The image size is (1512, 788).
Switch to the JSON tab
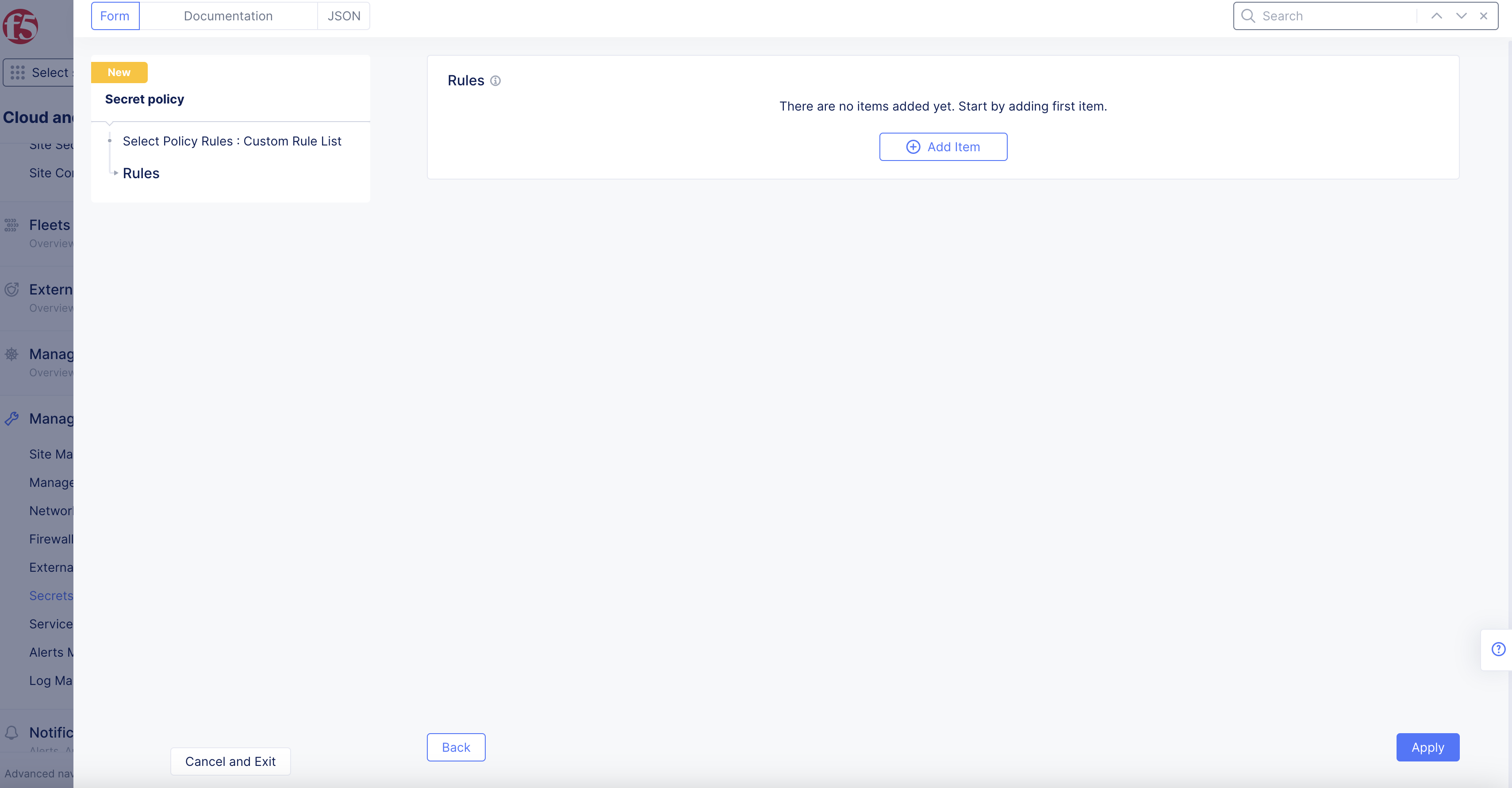coord(343,16)
